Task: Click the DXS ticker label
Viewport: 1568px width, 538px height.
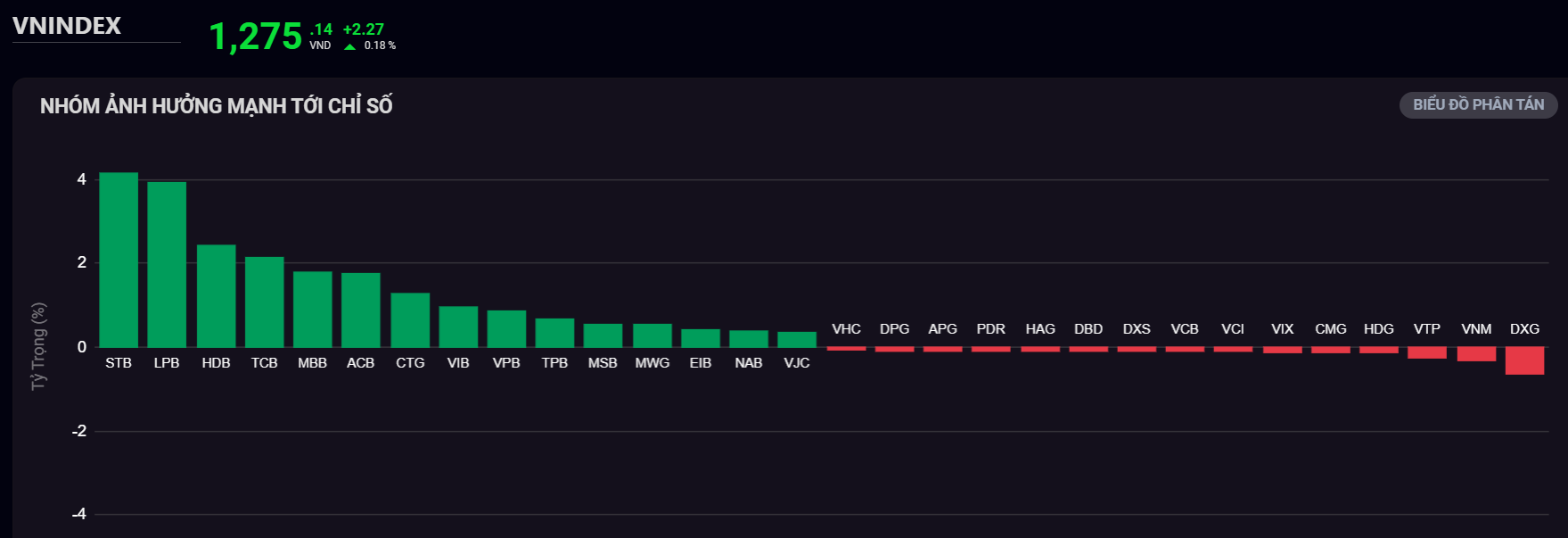Action: pos(1137,329)
